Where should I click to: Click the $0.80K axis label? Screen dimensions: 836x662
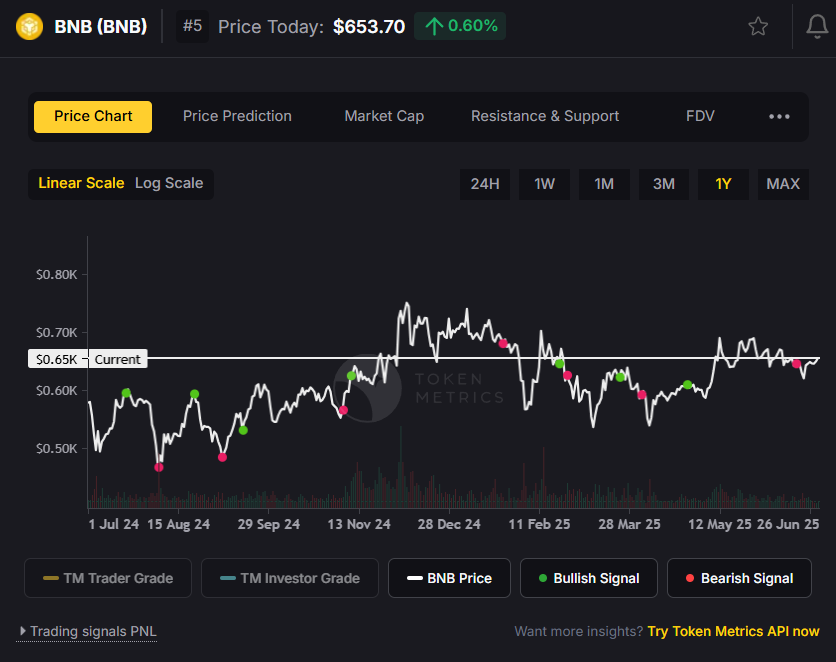coord(57,275)
